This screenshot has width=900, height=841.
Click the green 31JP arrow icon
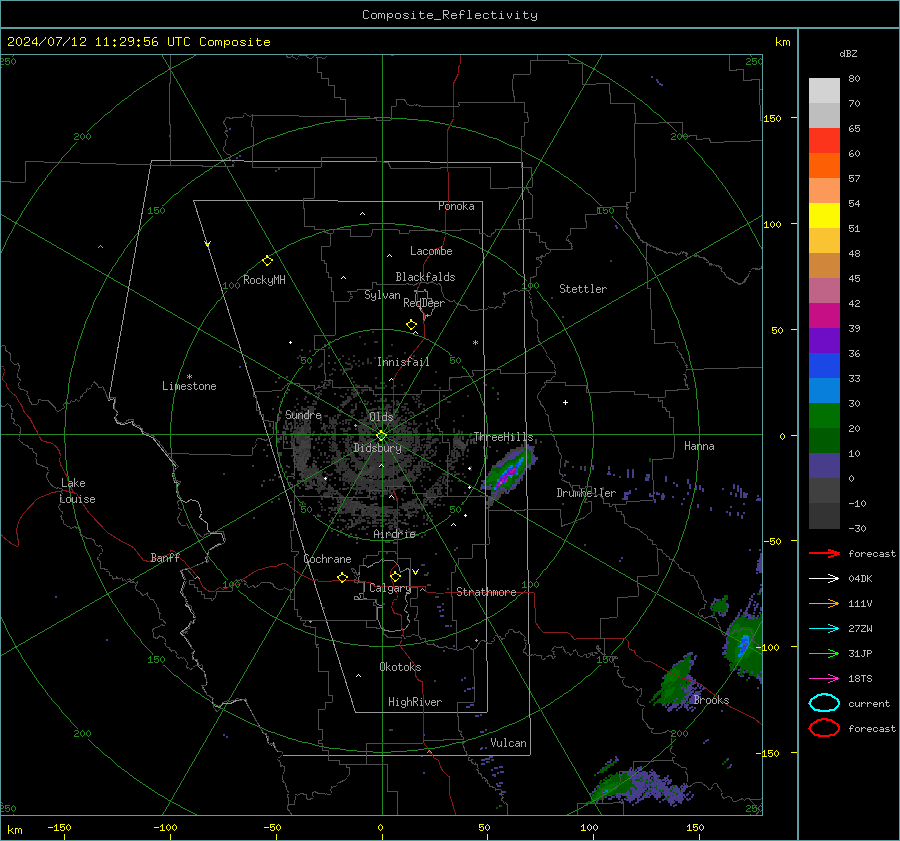pyautogui.click(x=824, y=653)
